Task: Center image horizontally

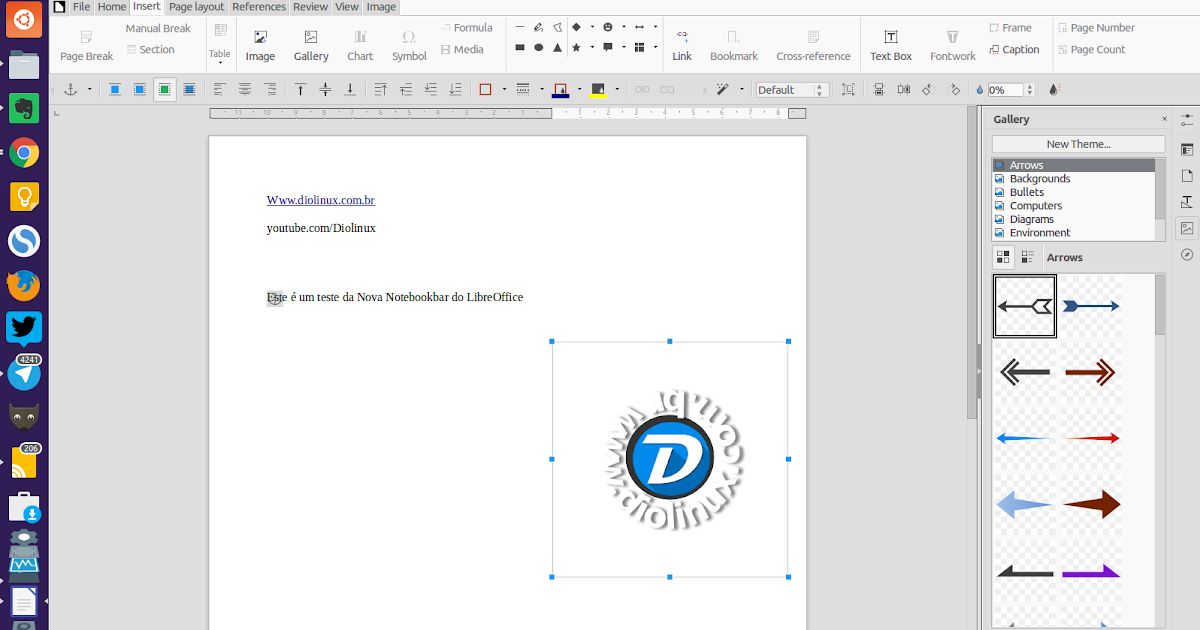Action: pos(245,89)
